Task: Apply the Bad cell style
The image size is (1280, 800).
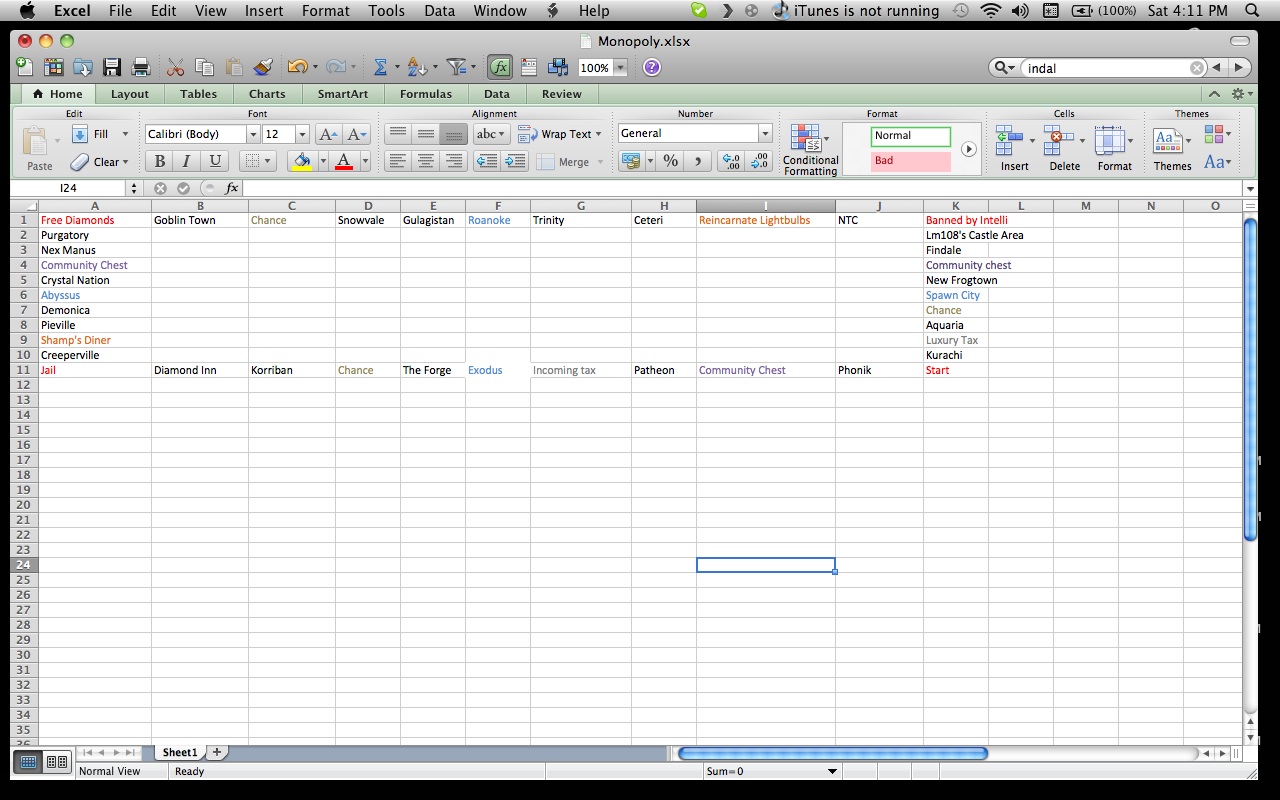Action: tap(910, 161)
